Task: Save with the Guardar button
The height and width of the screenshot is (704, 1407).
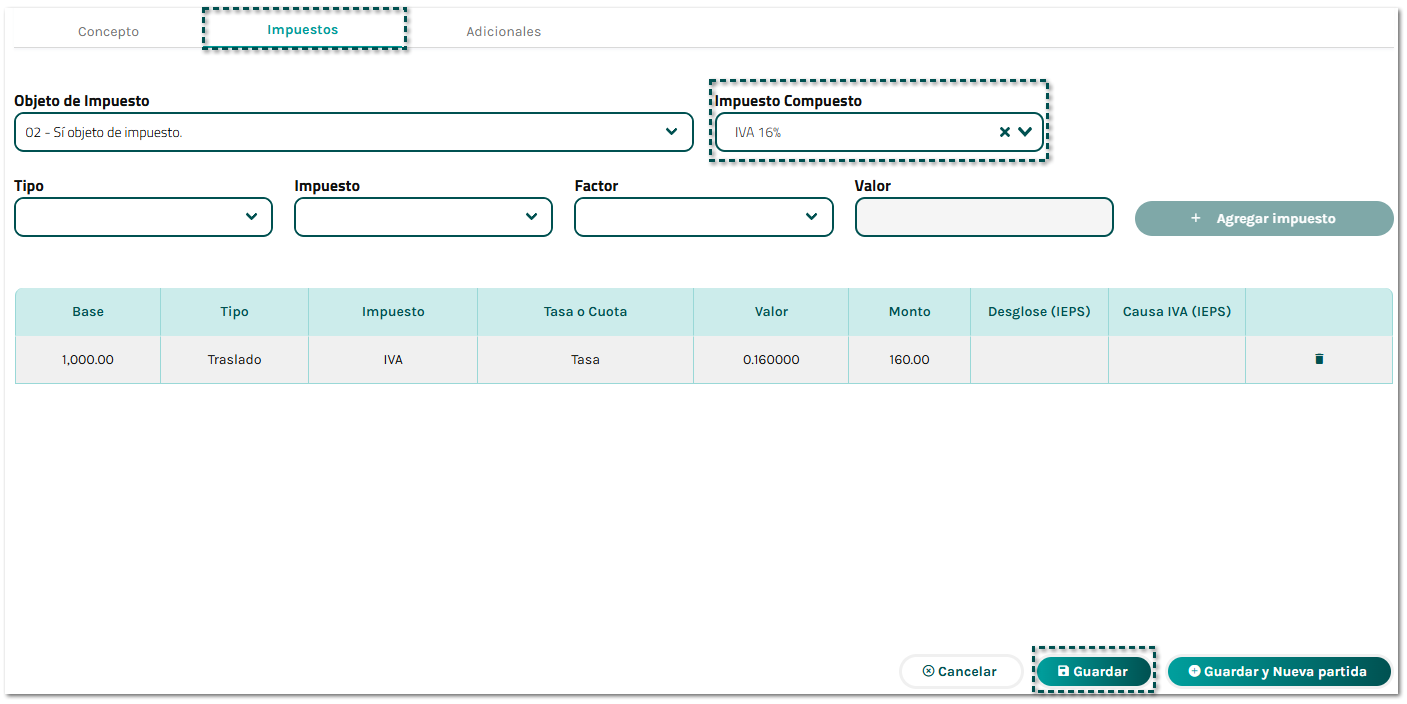Action: (x=1093, y=671)
